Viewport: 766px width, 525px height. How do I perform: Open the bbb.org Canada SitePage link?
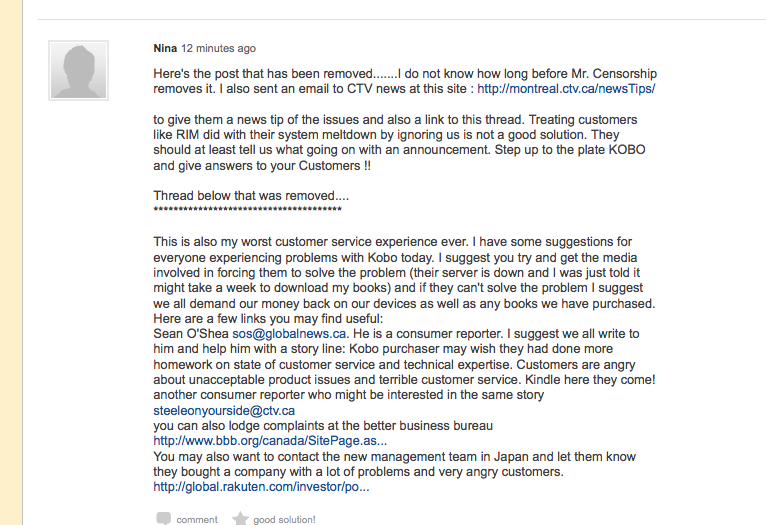(270, 440)
